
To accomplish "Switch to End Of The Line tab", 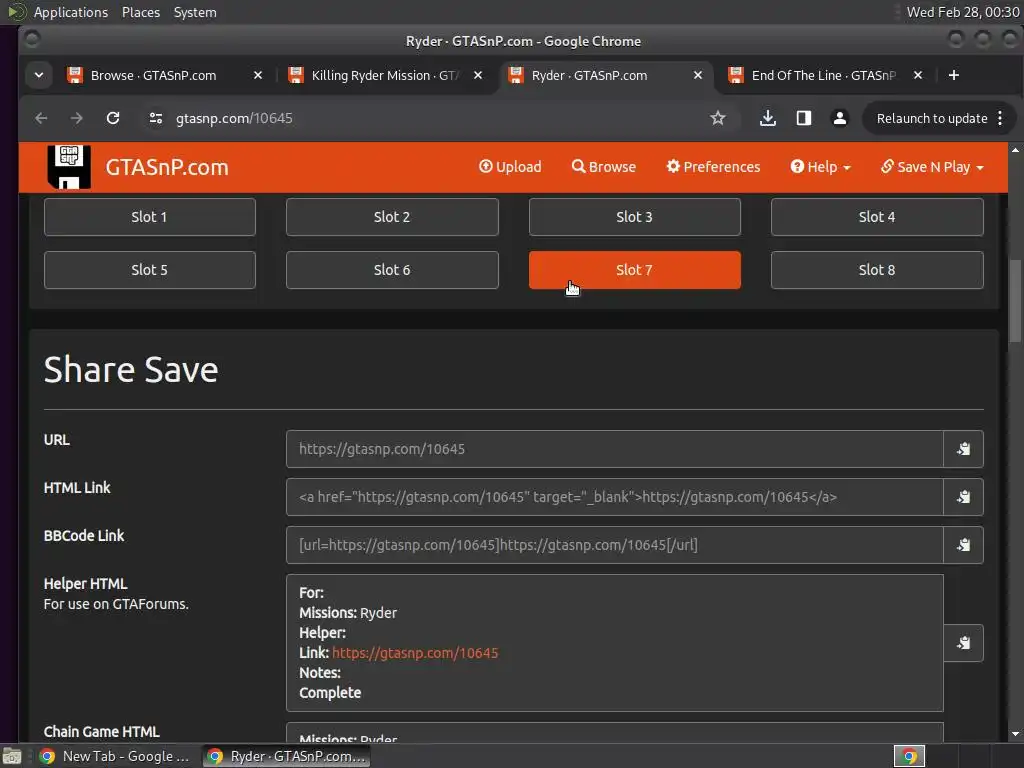I will [824, 75].
